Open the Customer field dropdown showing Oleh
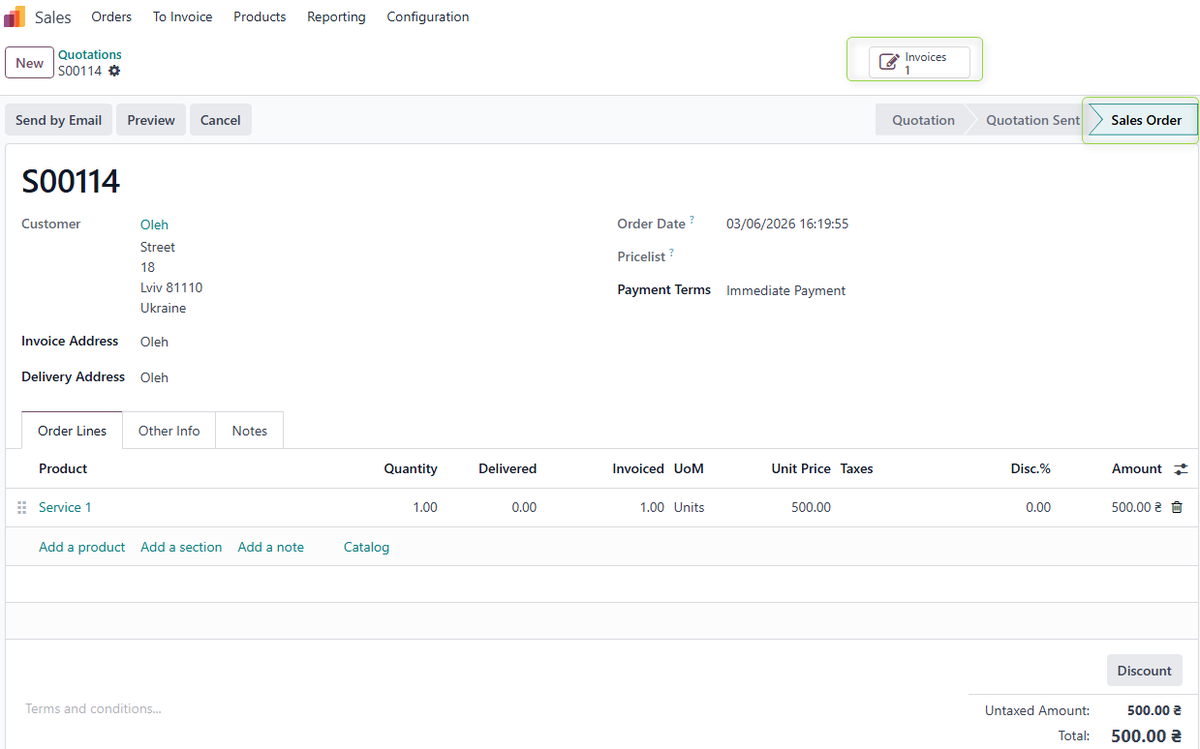Image resolution: width=1200 pixels, height=749 pixels. pos(154,224)
